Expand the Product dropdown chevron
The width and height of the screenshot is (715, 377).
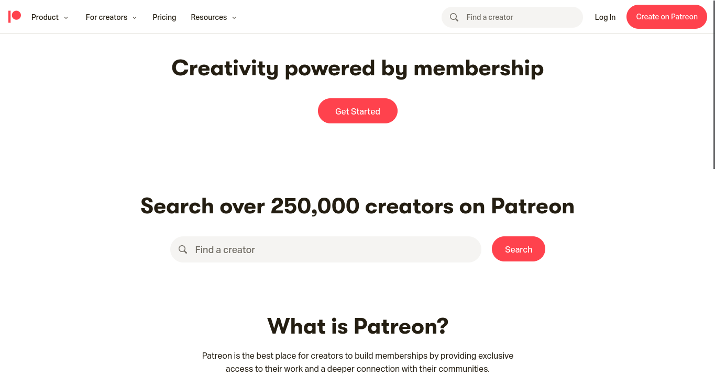(66, 18)
